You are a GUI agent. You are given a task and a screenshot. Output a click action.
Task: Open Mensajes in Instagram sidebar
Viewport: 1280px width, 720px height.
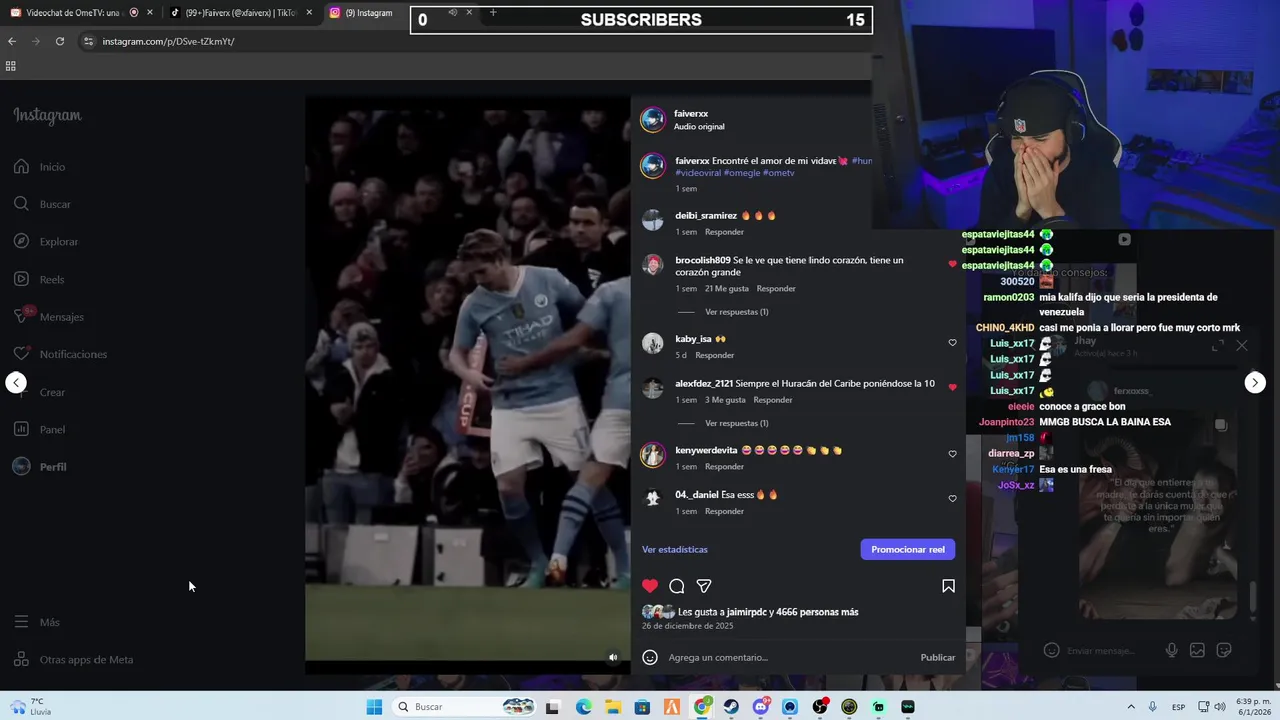[49, 316]
